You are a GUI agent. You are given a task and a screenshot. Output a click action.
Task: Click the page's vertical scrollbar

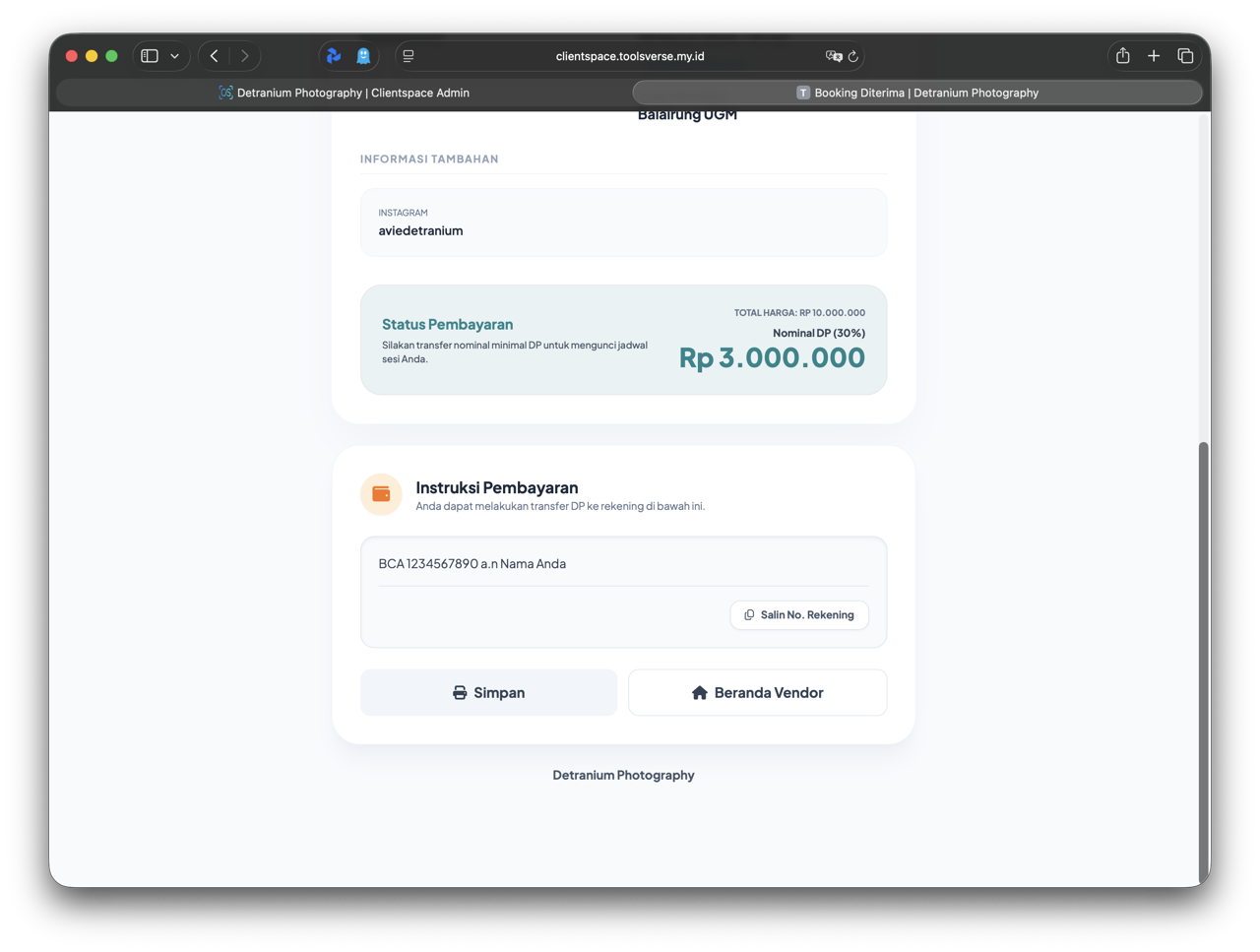point(1203,660)
